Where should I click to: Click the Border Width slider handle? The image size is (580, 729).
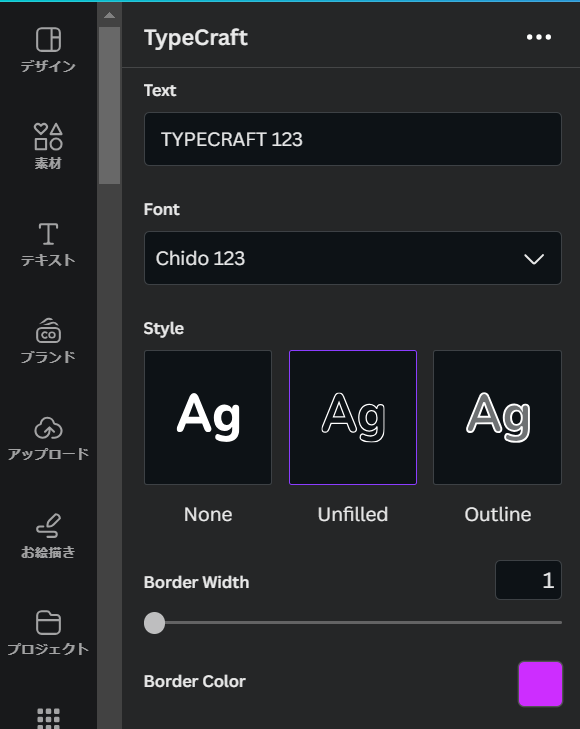[154, 623]
